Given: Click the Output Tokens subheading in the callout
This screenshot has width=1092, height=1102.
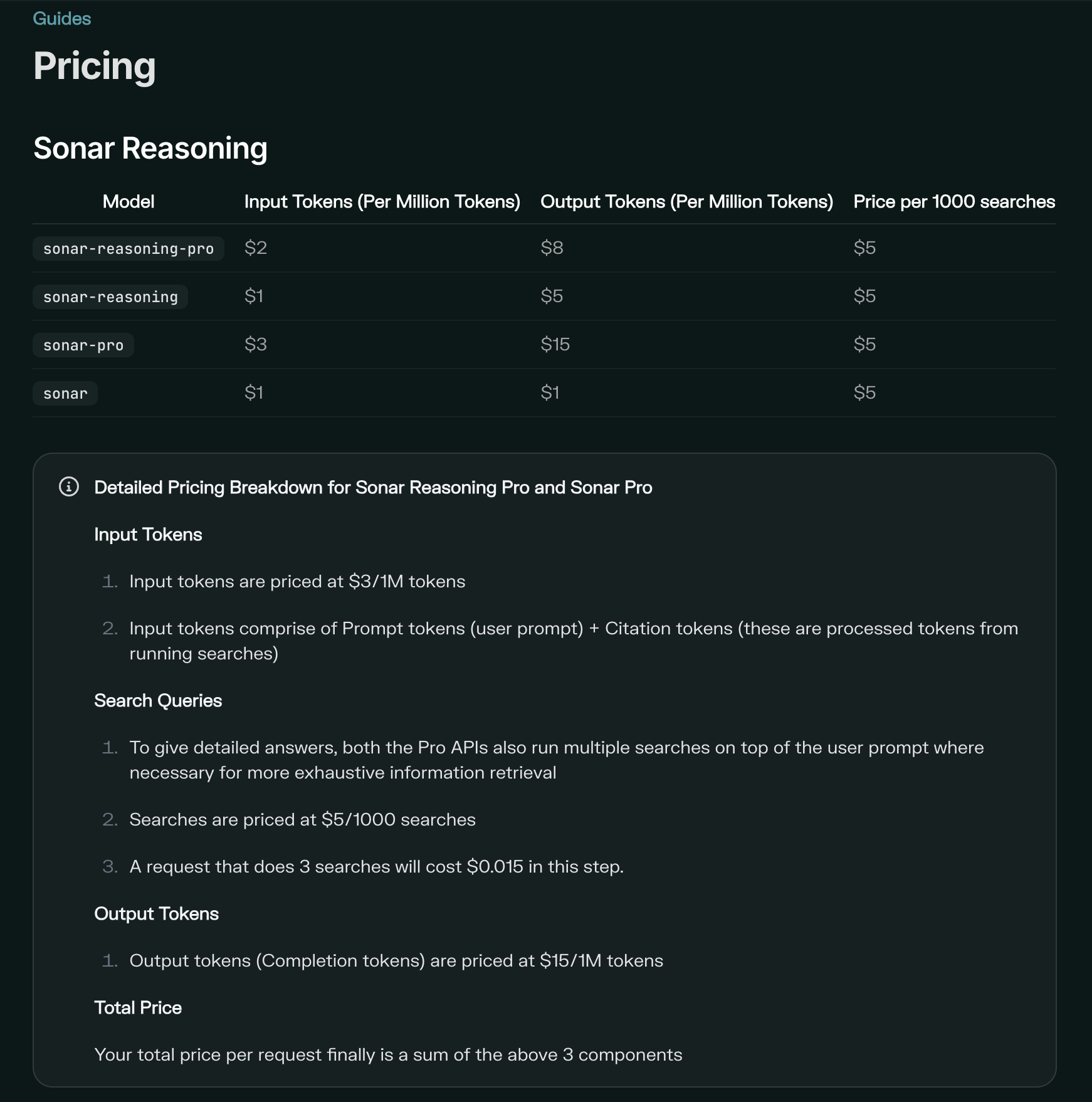Looking at the screenshot, I should [x=156, y=914].
